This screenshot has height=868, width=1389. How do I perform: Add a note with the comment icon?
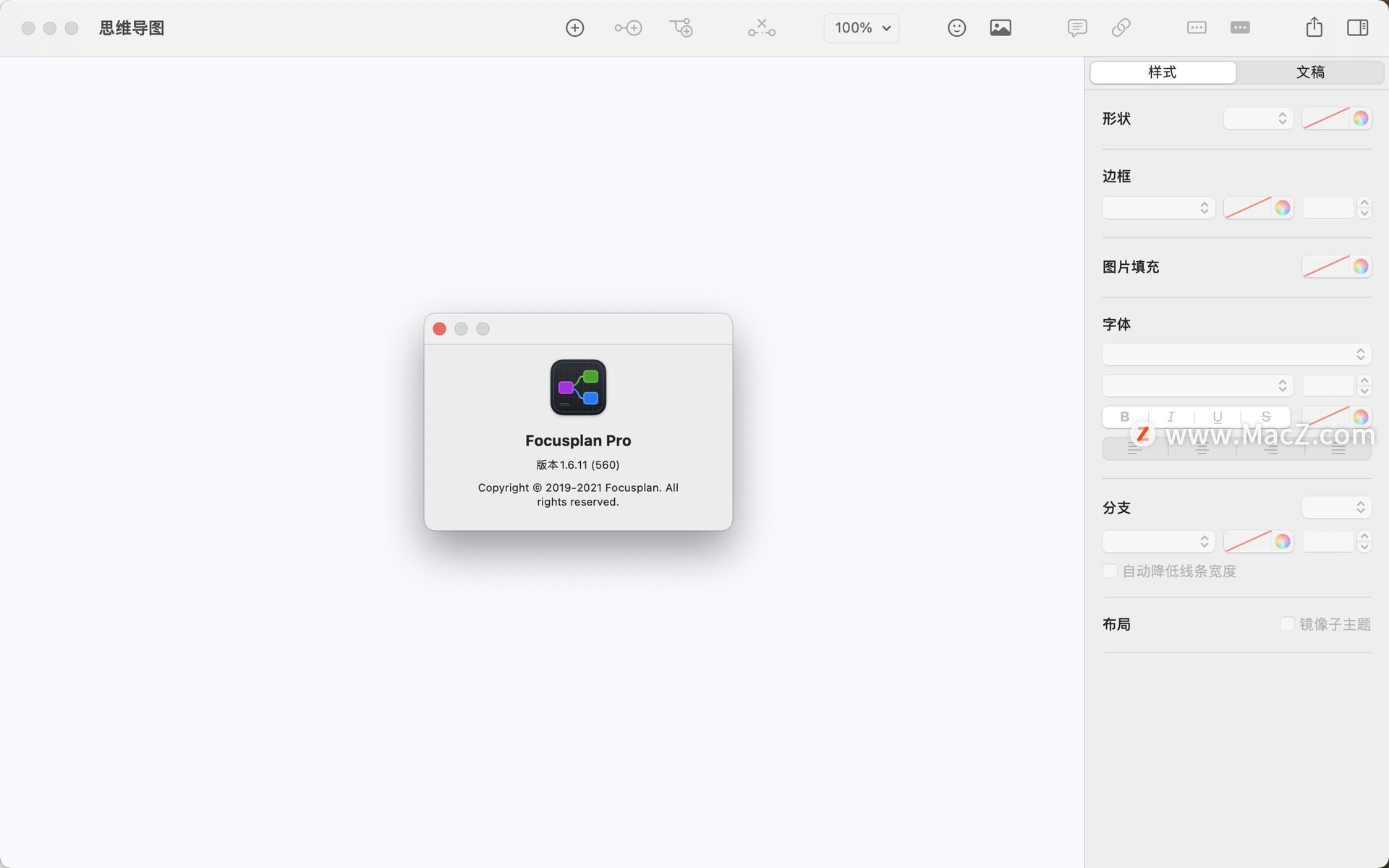click(1076, 28)
